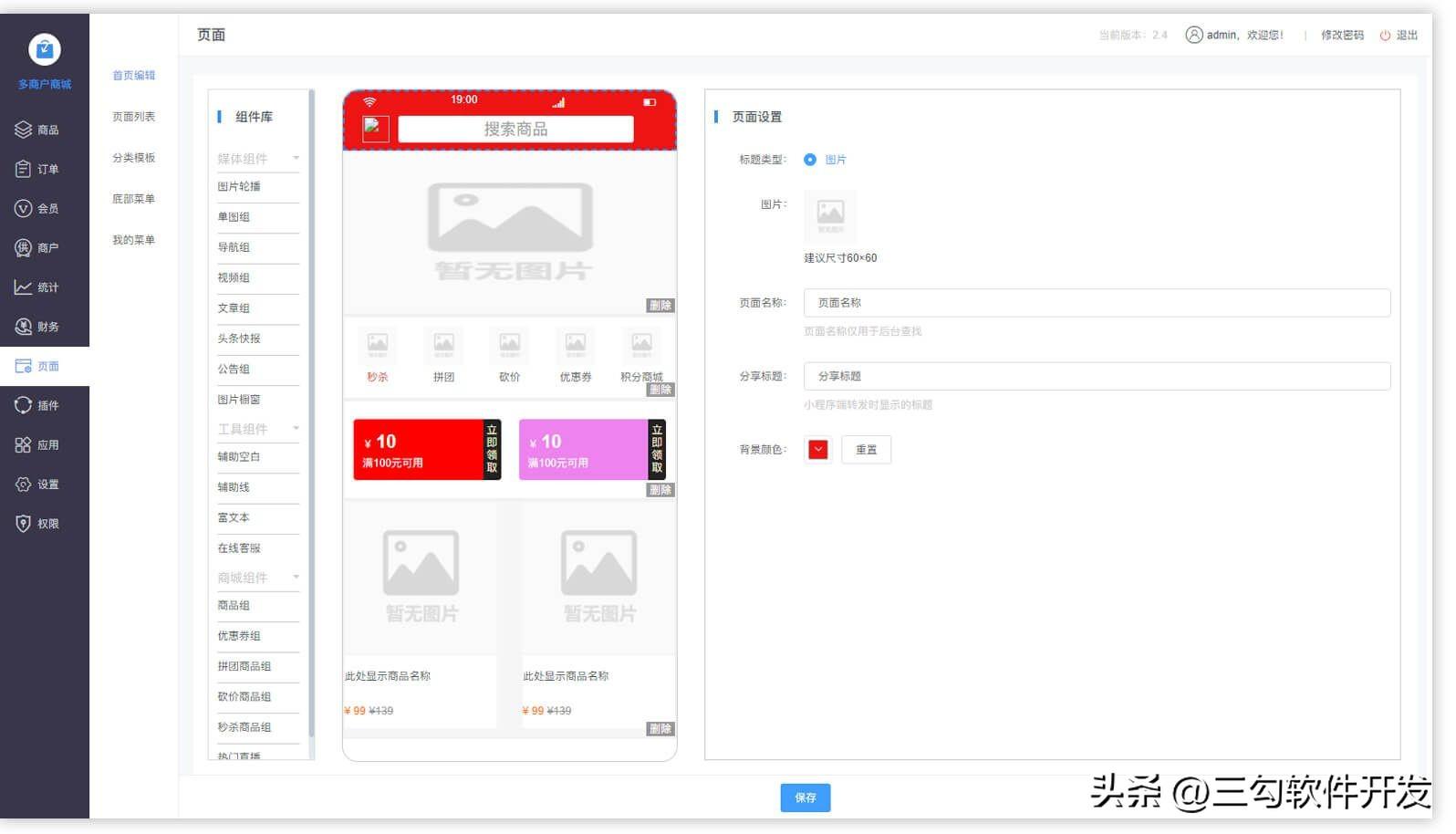Click the 重置 reset button
1456x834 pixels.
pos(867,450)
